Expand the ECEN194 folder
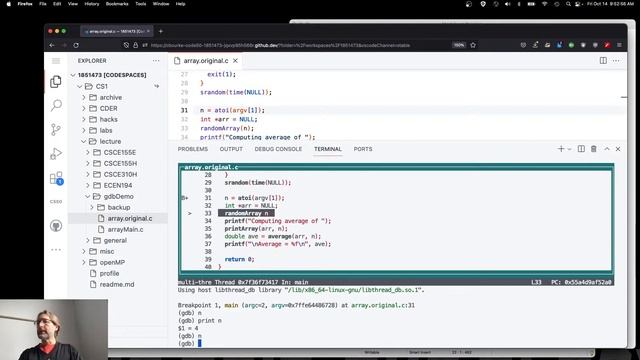 point(118,185)
